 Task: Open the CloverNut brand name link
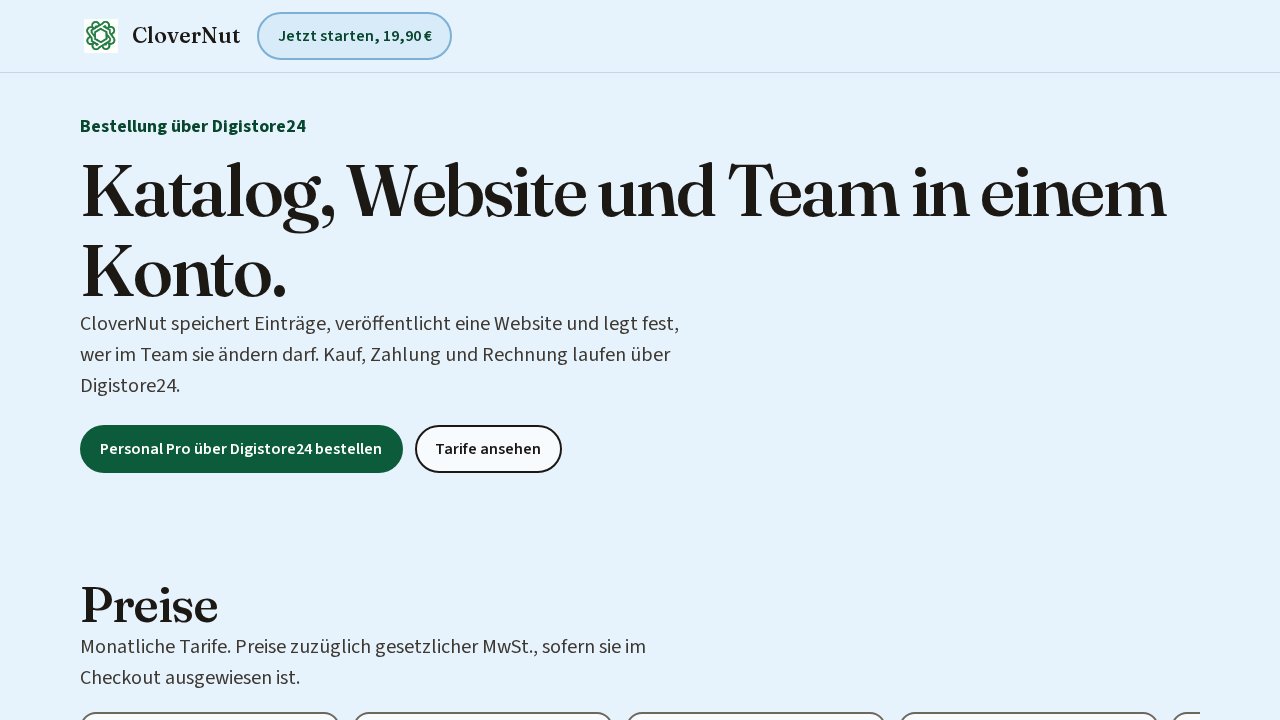point(186,36)
